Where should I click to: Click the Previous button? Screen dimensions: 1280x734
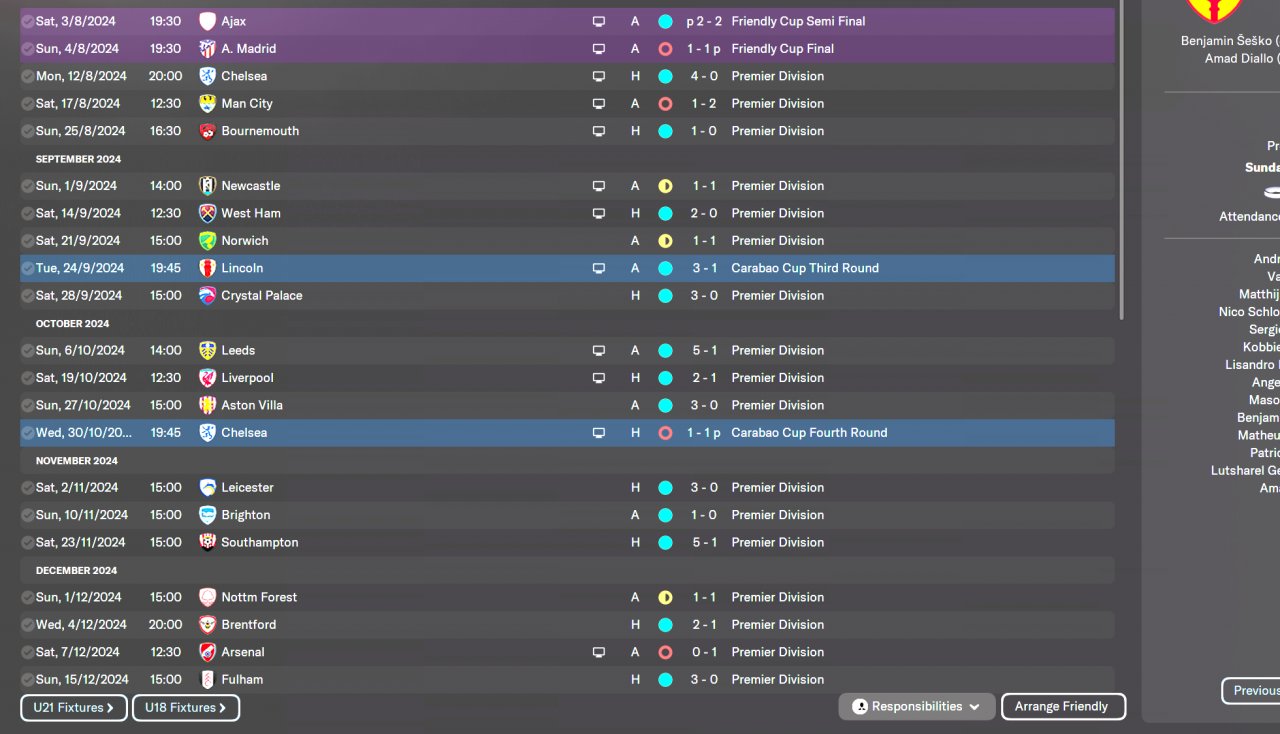(1253, 690)
